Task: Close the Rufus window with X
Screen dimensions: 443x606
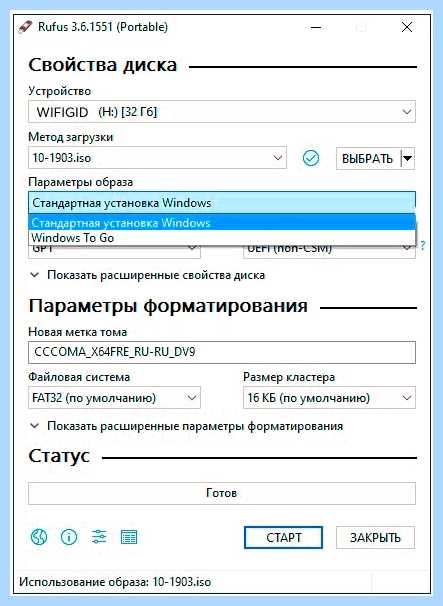Action: 407,27
